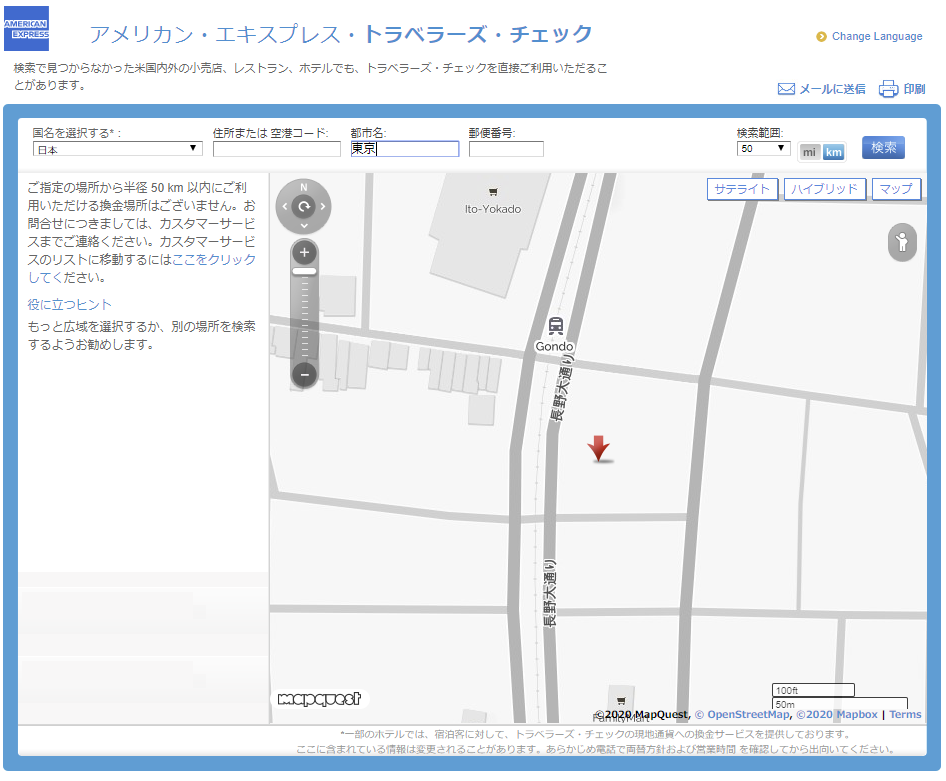This screenshot has width=946, height=781.
Task: Click the mail envelope icon
Action: pyautogui.click(x=786, y=89)
